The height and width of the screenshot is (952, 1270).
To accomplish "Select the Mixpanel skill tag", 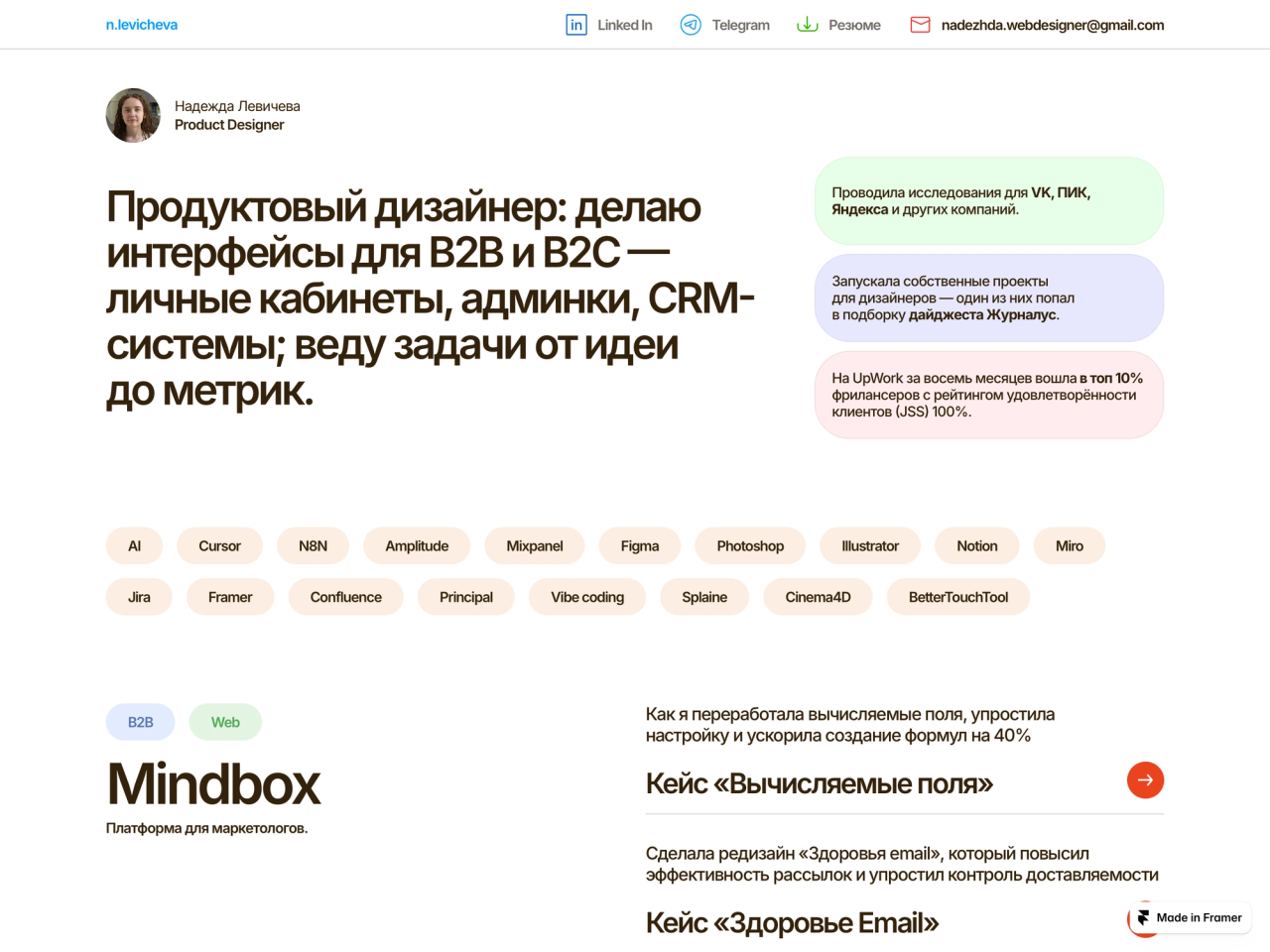I will point(535,546).
